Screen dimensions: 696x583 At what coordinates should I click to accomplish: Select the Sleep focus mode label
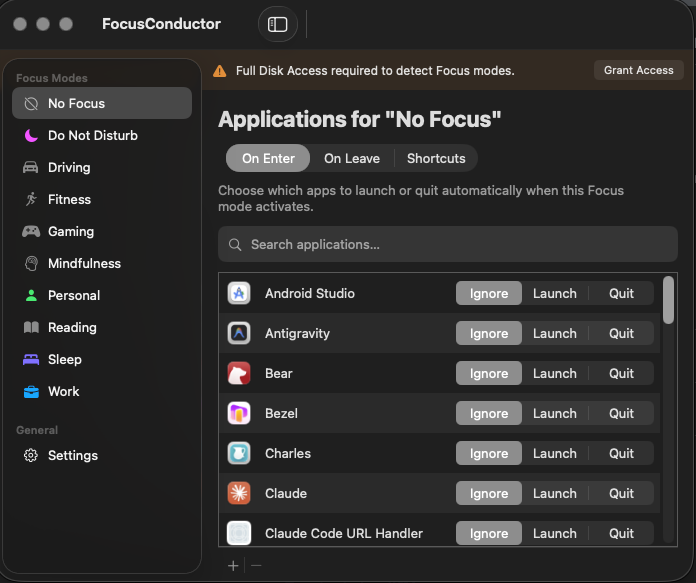[65, 359]
